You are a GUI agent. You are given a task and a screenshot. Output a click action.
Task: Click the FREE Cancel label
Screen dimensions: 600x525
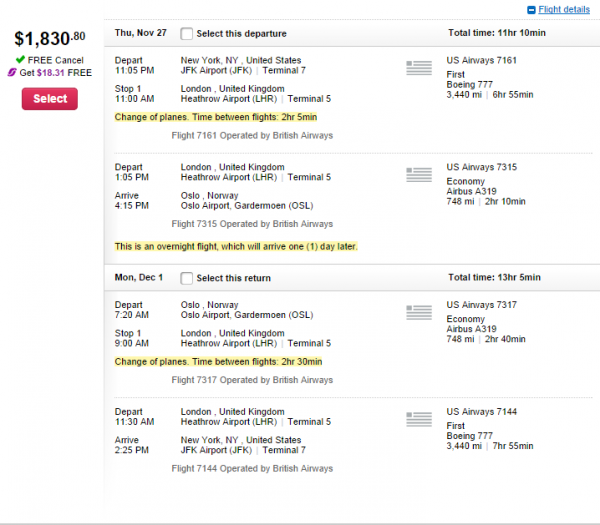[55, 60]
